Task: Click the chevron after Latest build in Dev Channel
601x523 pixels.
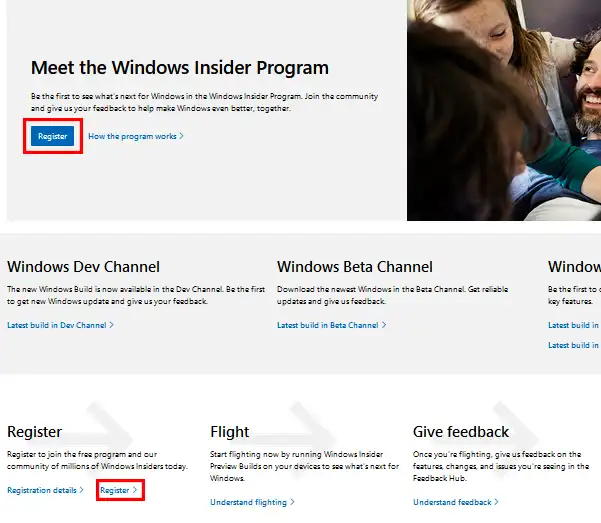Action: [112, 325]
